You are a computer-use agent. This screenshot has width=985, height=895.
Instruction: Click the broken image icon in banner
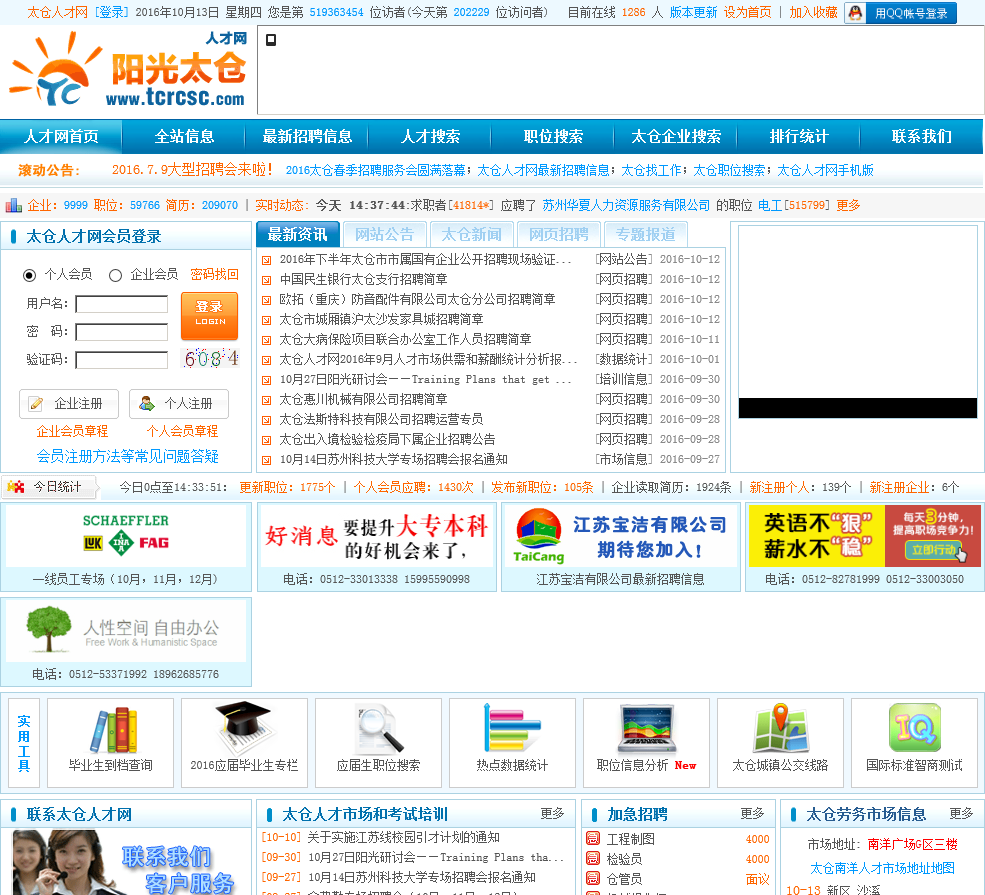click(x=271, y=40)
